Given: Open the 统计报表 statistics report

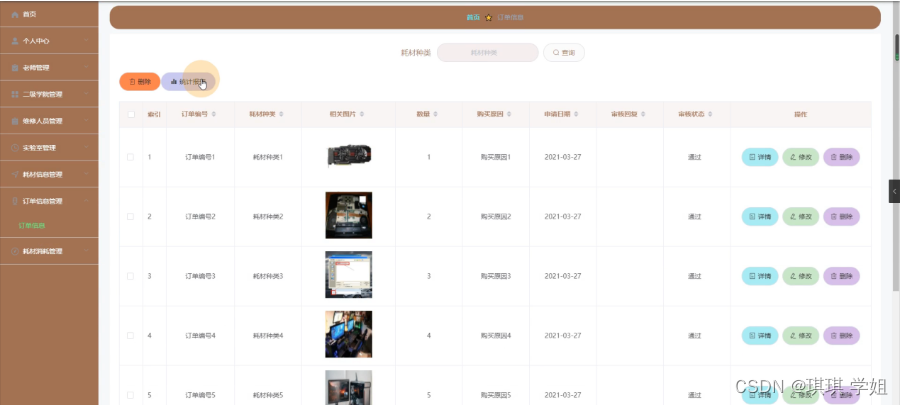Looking at the screenshot, I should tap(188, 82).
